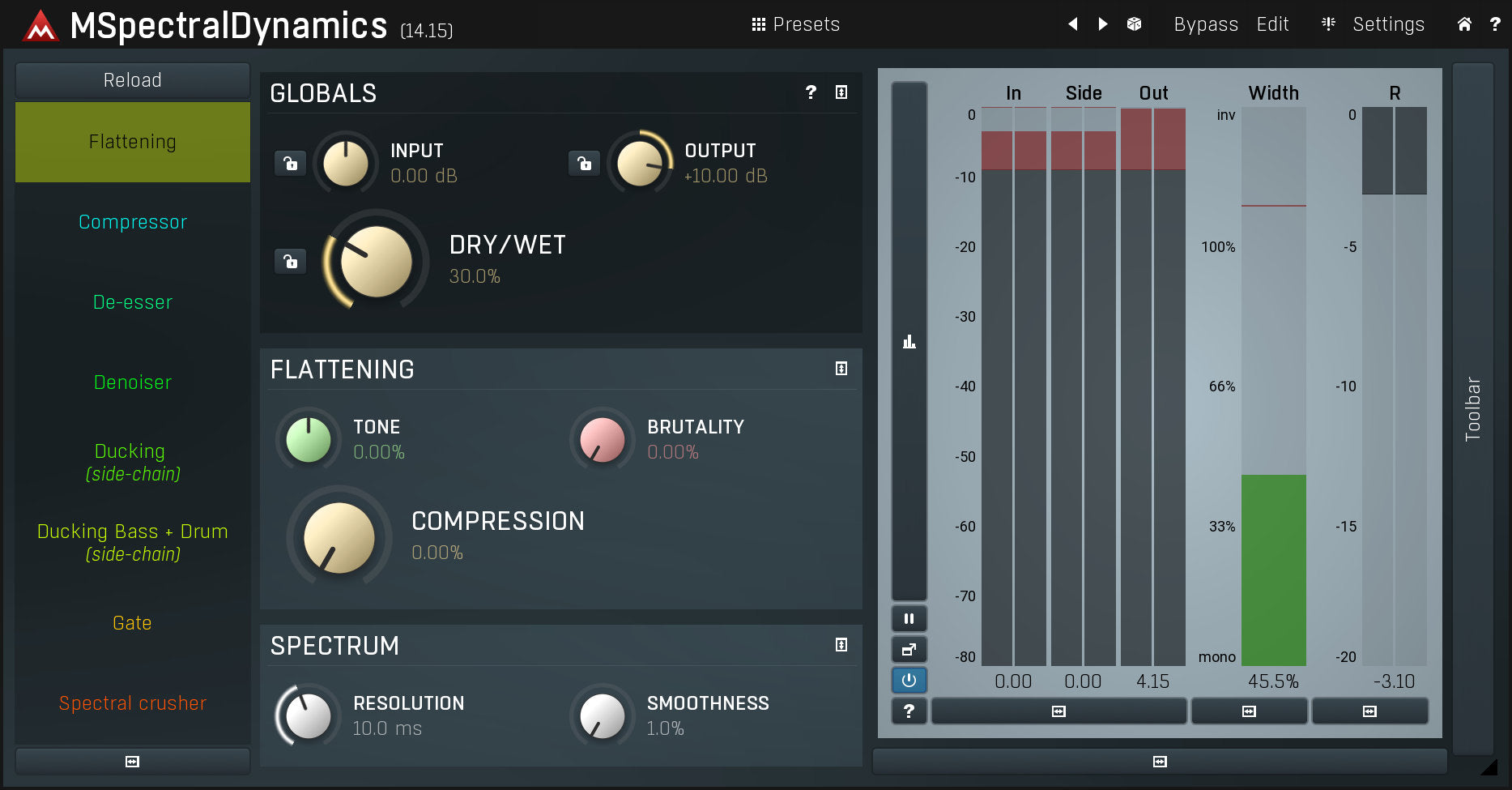Collapse the SPECTRUM panel
Screen dimensions: 1512x790
pyautogui.click(x=841, y=645)
